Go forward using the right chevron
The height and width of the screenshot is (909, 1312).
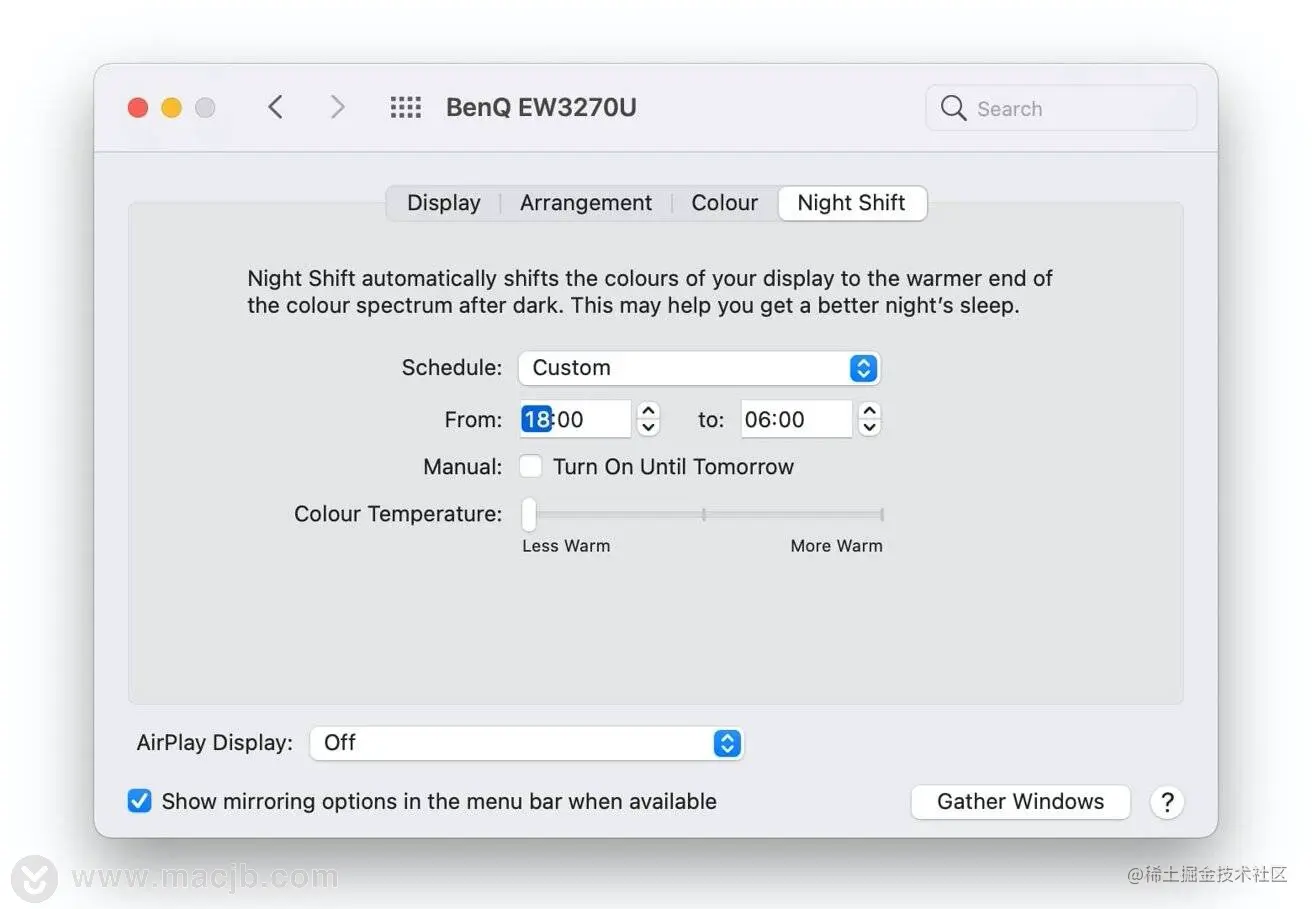pos(337,107)
